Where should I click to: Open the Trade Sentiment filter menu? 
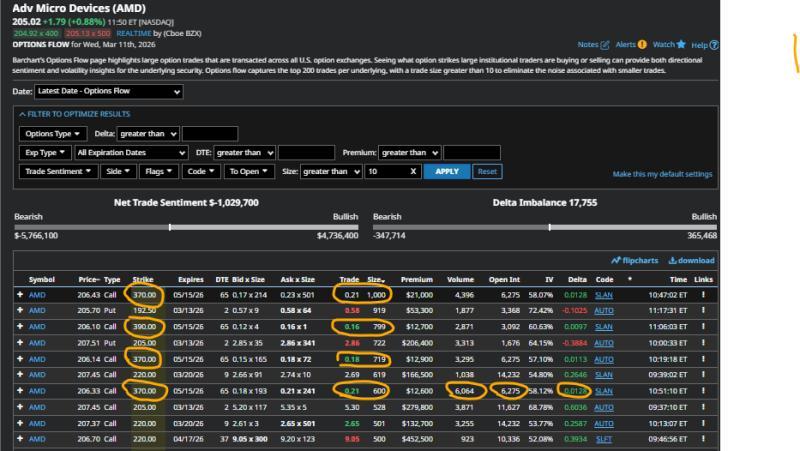tap(62, 172)
